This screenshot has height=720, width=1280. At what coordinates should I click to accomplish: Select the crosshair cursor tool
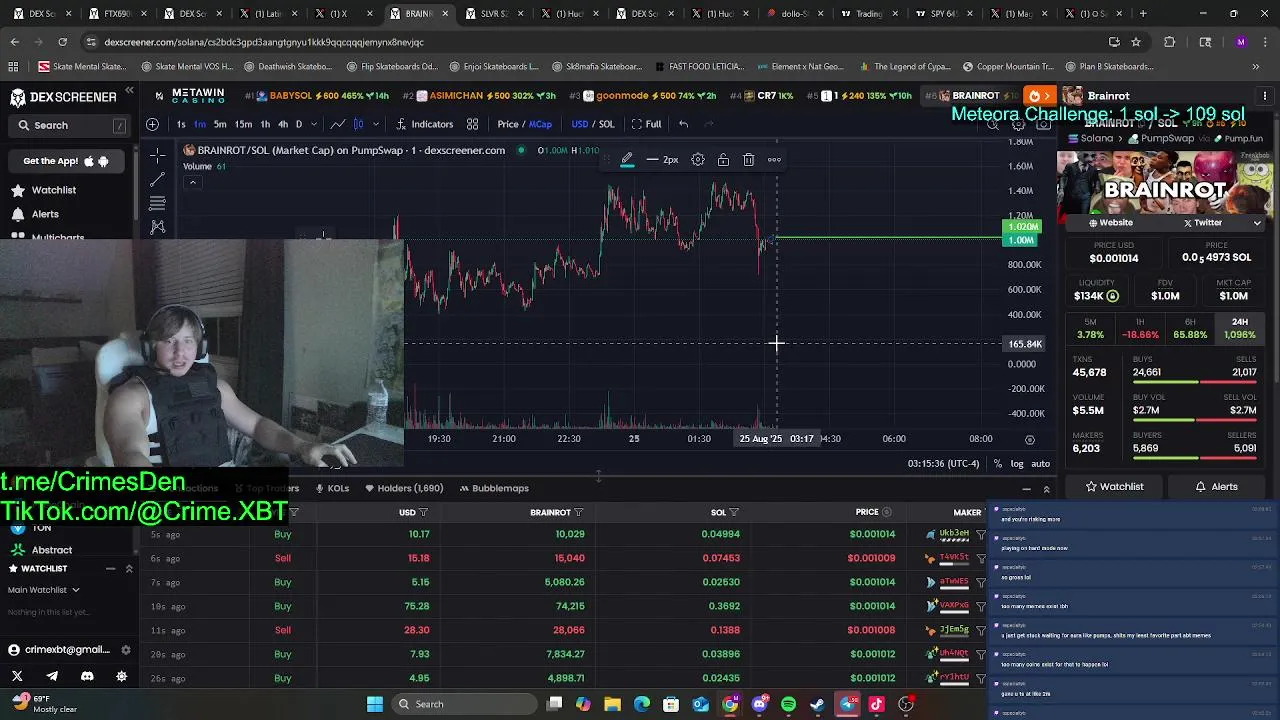click(157, 156)
